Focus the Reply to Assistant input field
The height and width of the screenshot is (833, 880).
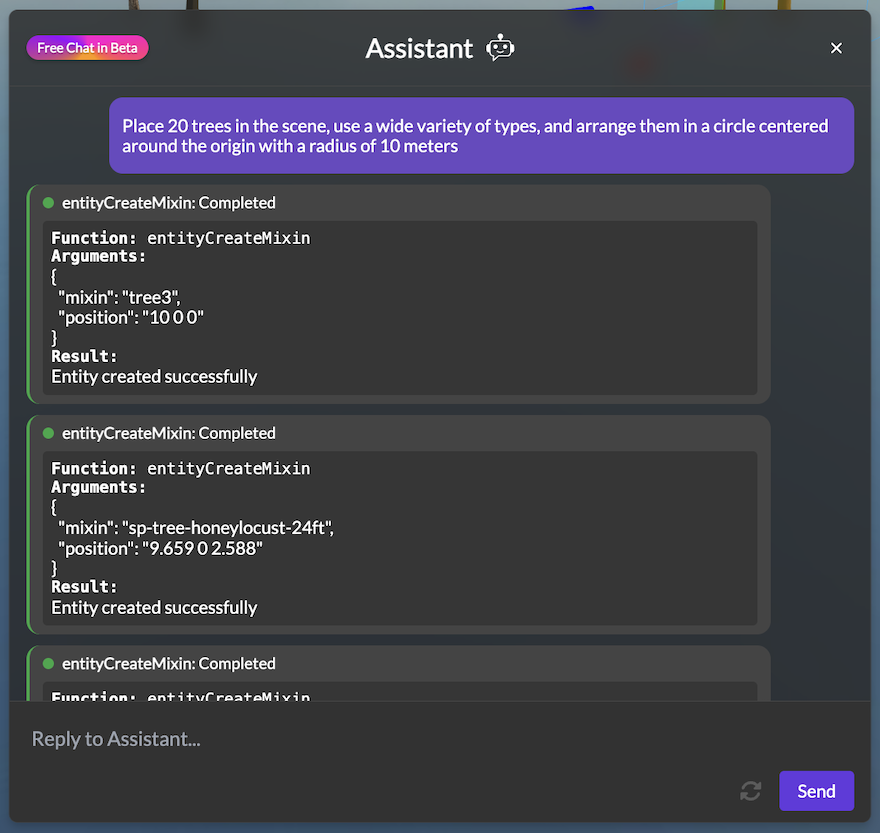point(400,739)
